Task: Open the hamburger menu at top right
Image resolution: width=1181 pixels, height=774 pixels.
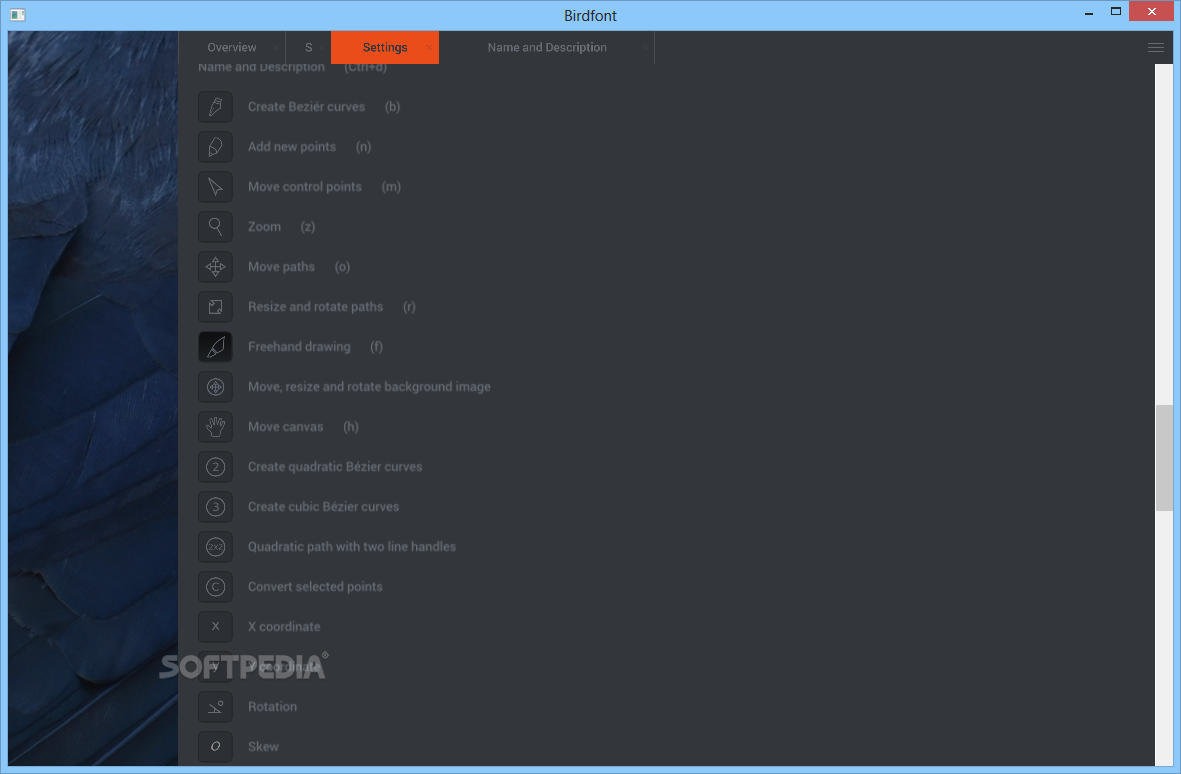Action: 1155,47
